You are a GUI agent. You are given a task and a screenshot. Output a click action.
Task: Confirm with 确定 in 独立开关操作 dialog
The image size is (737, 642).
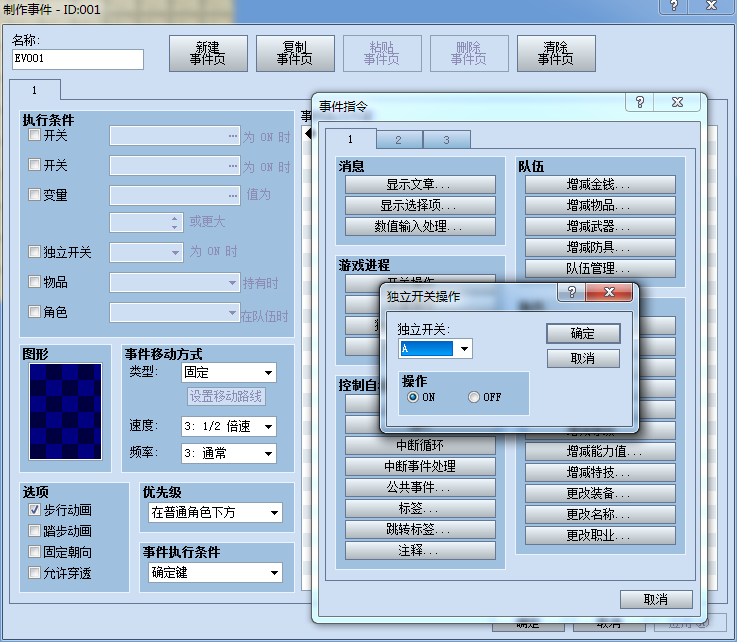583,333
